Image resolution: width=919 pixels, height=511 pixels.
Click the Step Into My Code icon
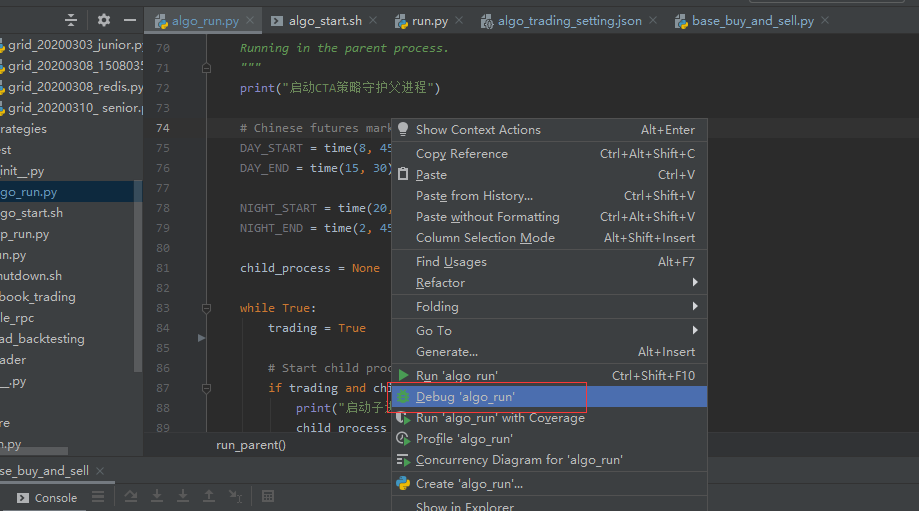pyautogui.click(x=183, y=496)
